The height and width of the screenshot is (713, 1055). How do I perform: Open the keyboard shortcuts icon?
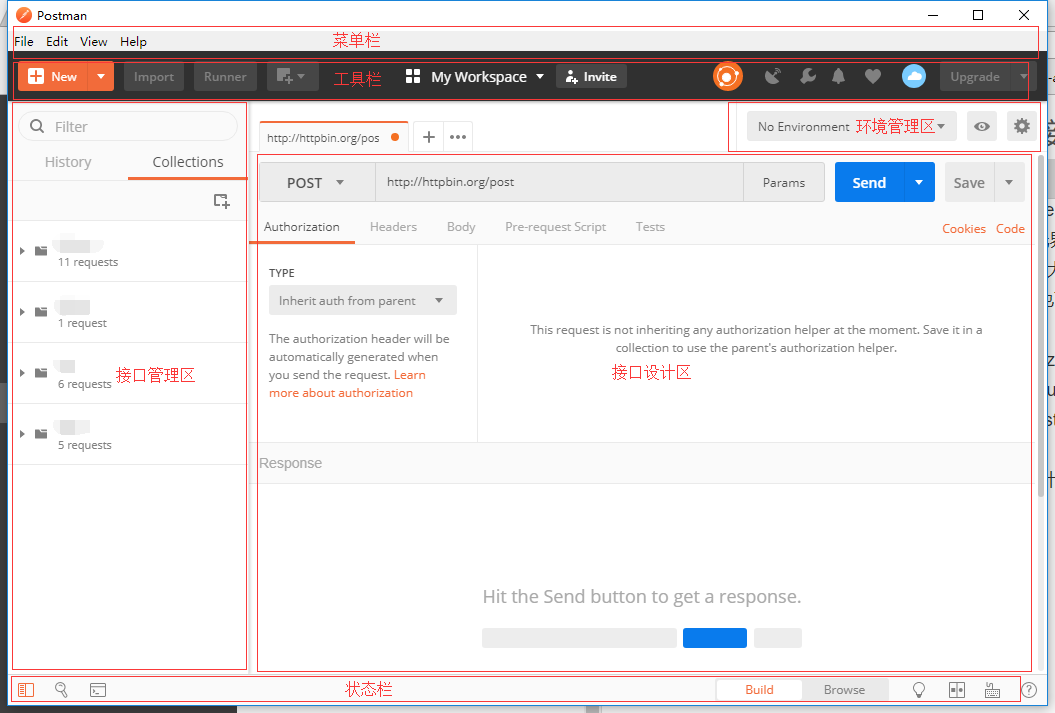[x=992, y=689]
